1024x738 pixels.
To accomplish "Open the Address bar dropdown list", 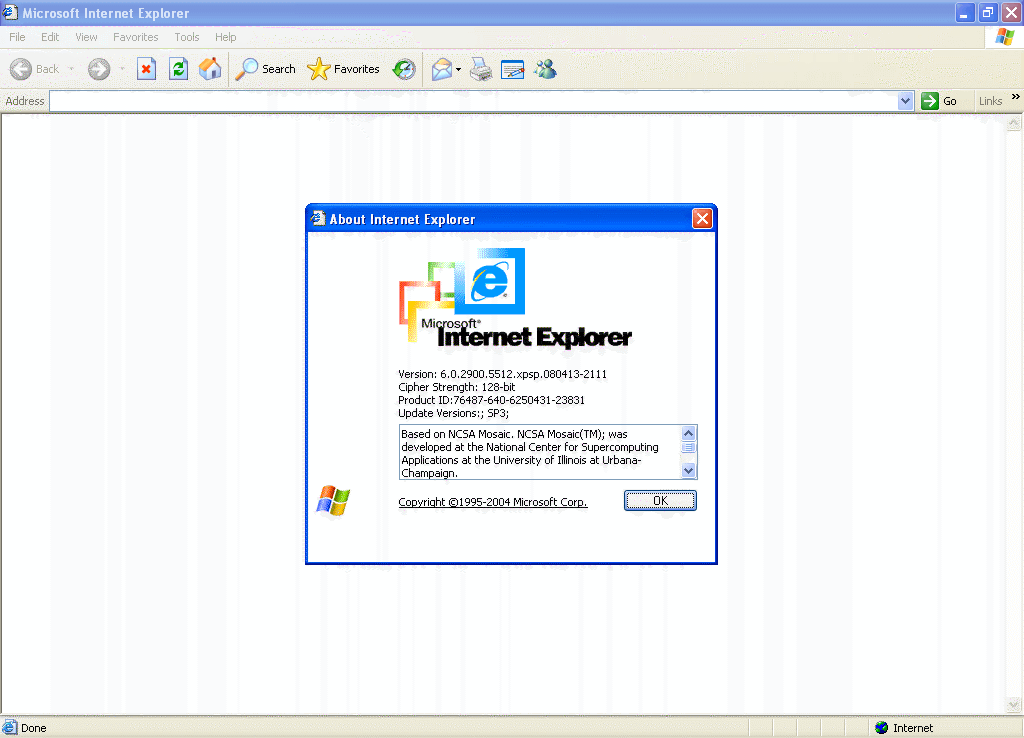I will tap(905, 100).
